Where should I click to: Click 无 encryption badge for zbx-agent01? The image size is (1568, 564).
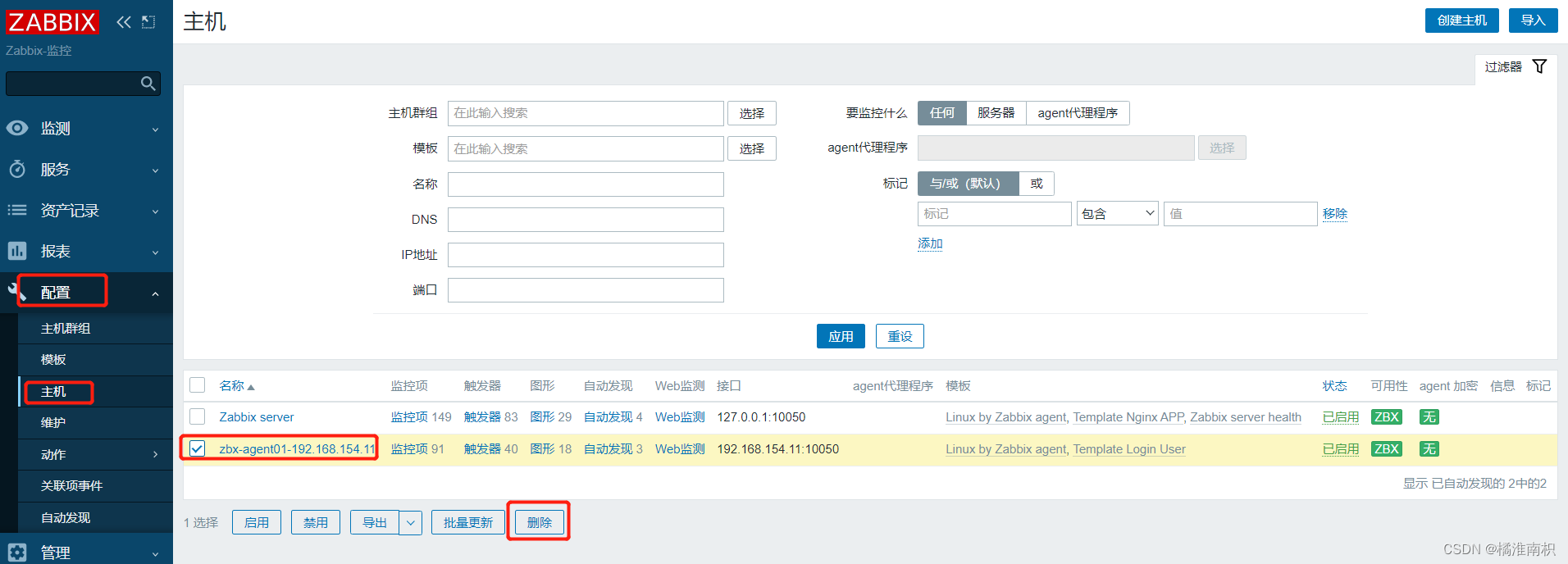(1429, 449)
